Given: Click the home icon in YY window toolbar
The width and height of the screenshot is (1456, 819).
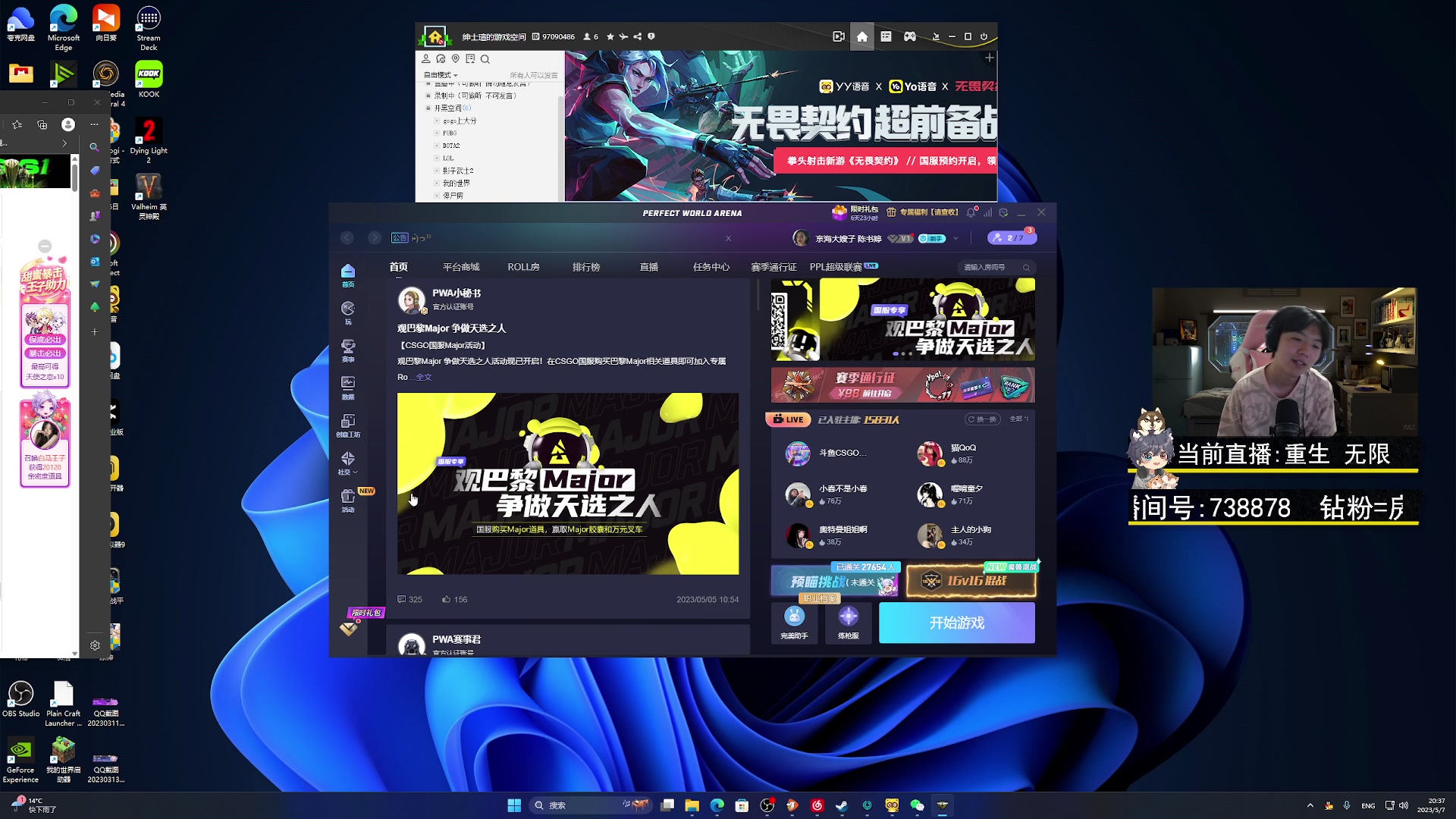Looking at the screenshot, I should tap(862, 36).
